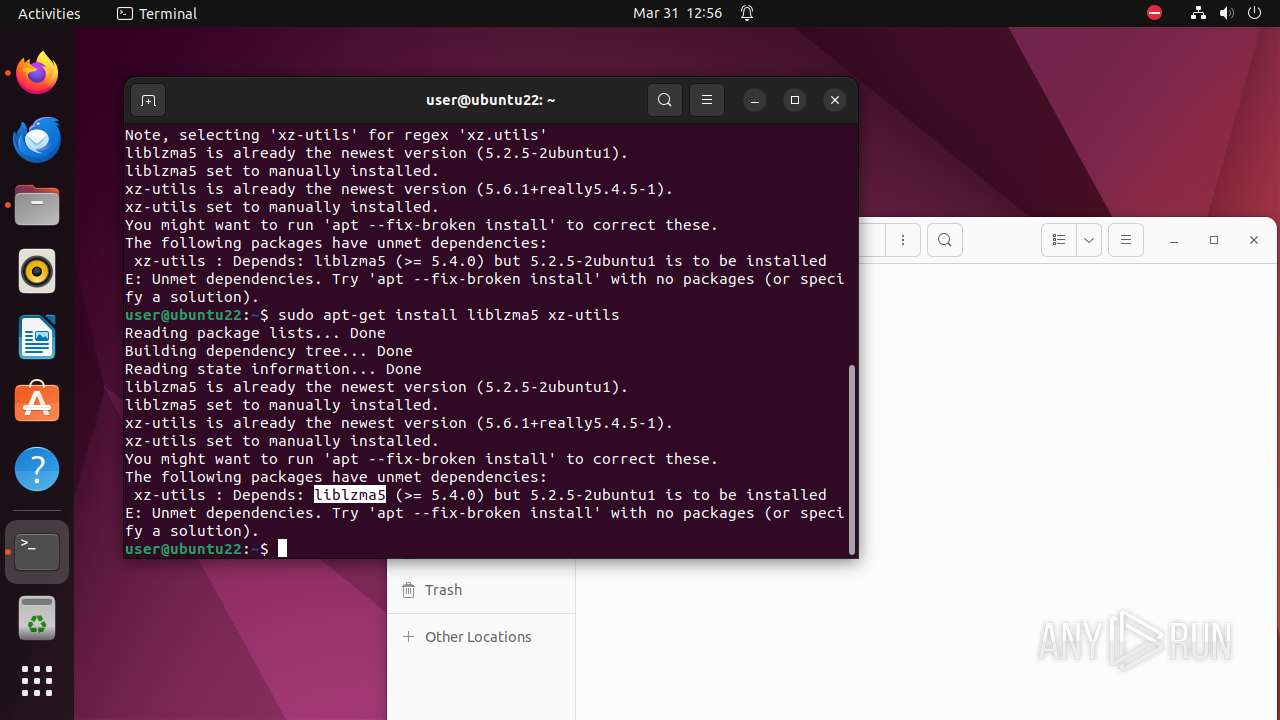The height and width of the screenshot is (720, 1280).
Task: Open Thunderbird mail from dock
Action: click(37, 139)
